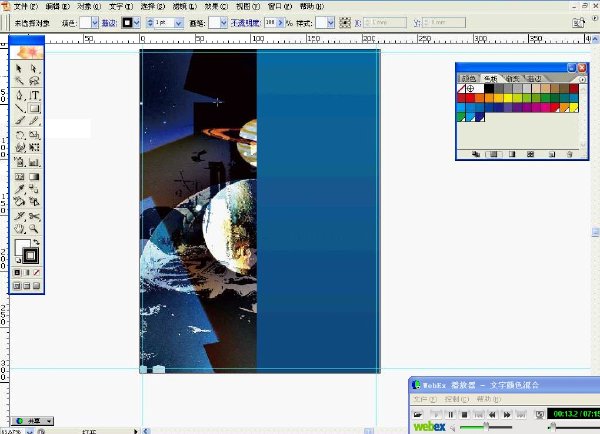Bring the white fill box to the front
This screenshot has height=434, width=600.
click(21, 246)
